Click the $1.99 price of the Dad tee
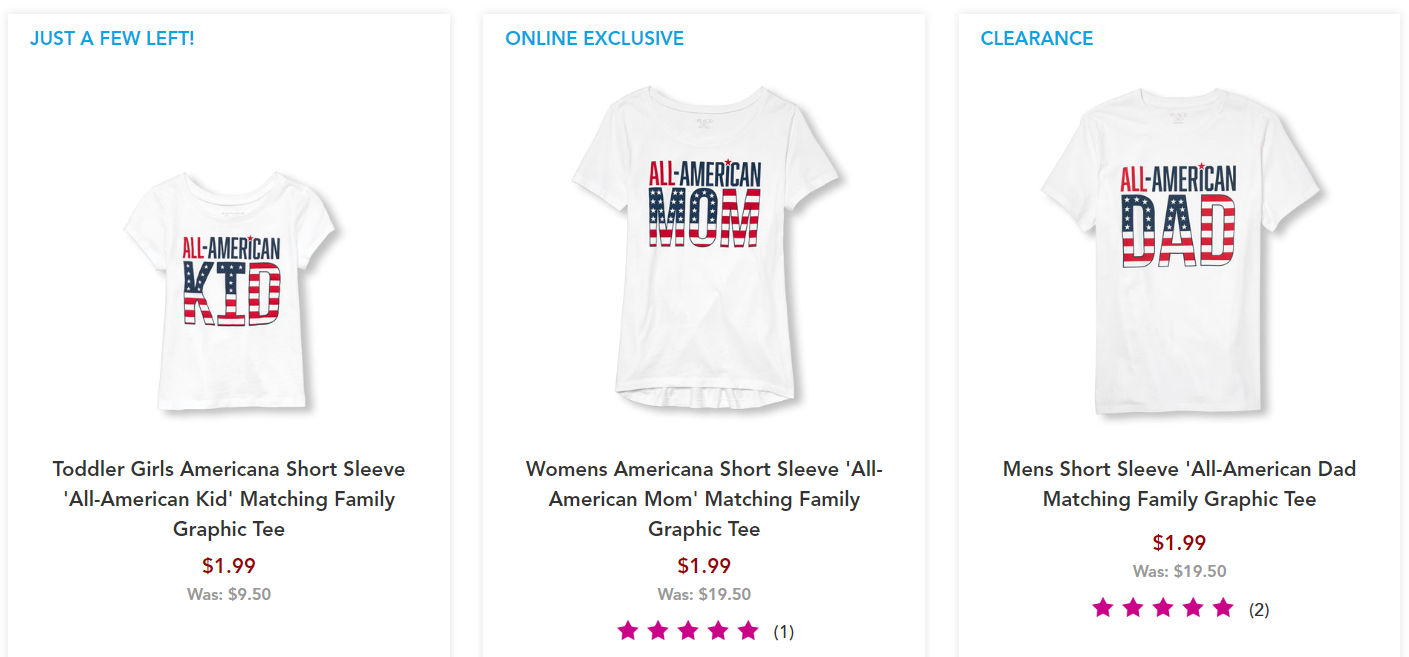 pos(1179,543)
